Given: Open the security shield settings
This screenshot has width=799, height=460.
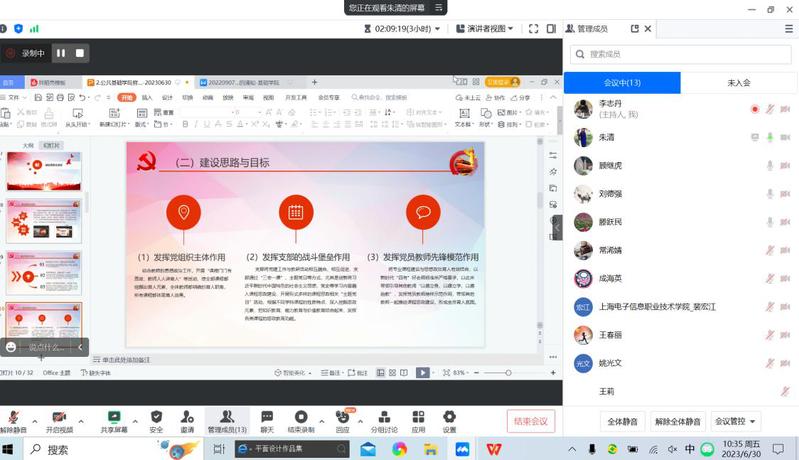Looking at the screenshot, I should coord(156,416).
